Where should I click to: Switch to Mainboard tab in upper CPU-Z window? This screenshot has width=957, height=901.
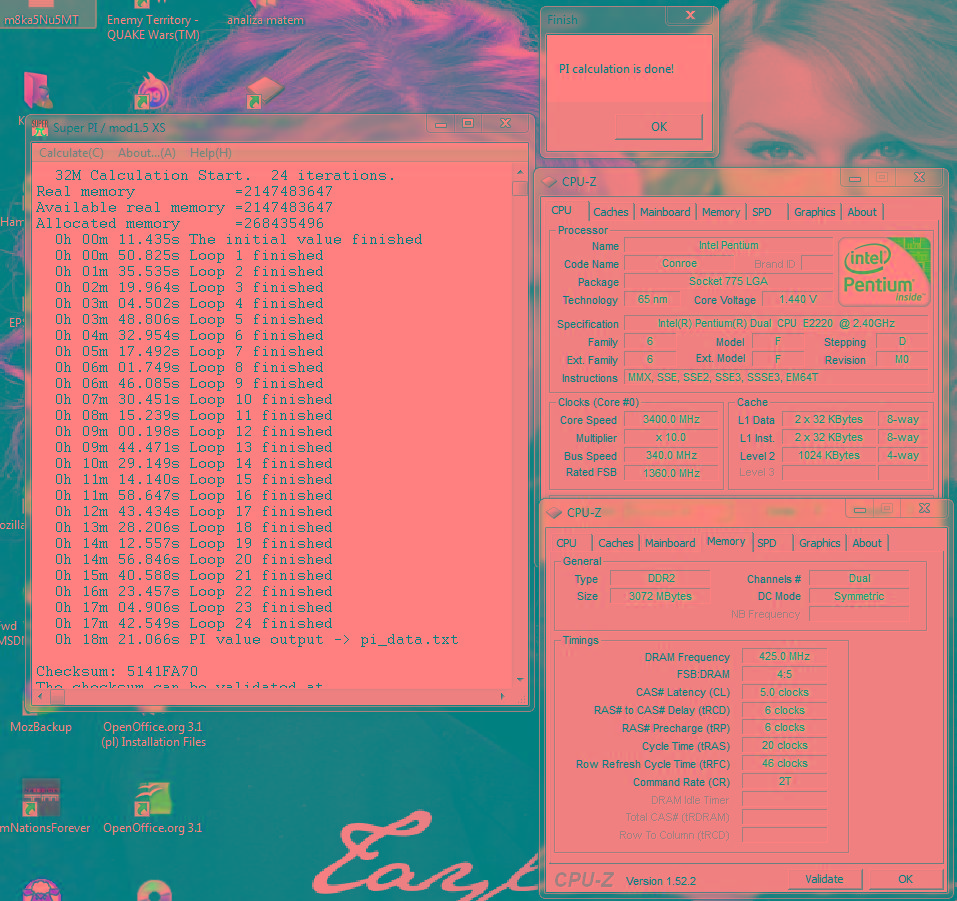(665, 212)
